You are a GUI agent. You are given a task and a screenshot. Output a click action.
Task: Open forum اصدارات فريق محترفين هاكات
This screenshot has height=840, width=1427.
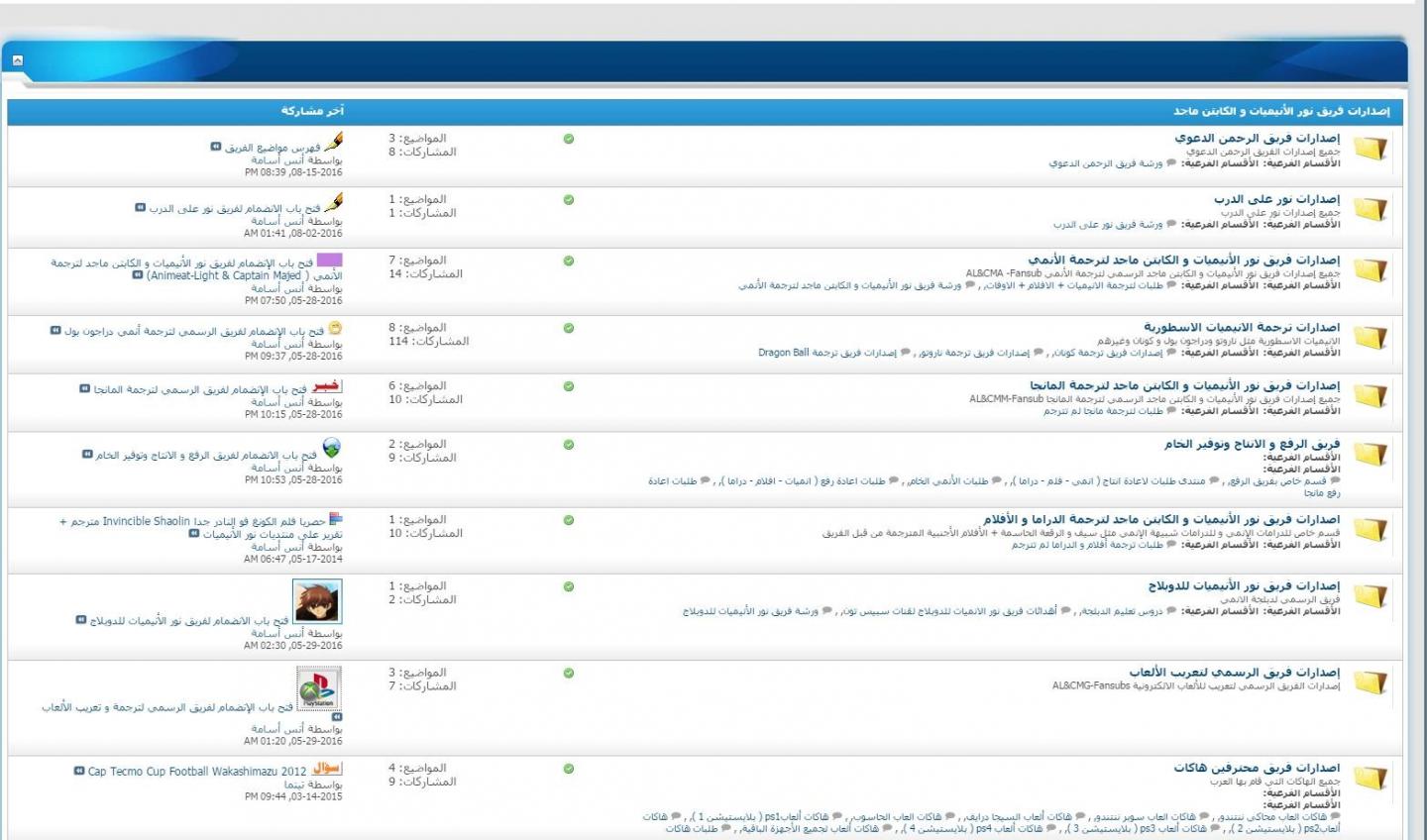[x=1258, y=769]
